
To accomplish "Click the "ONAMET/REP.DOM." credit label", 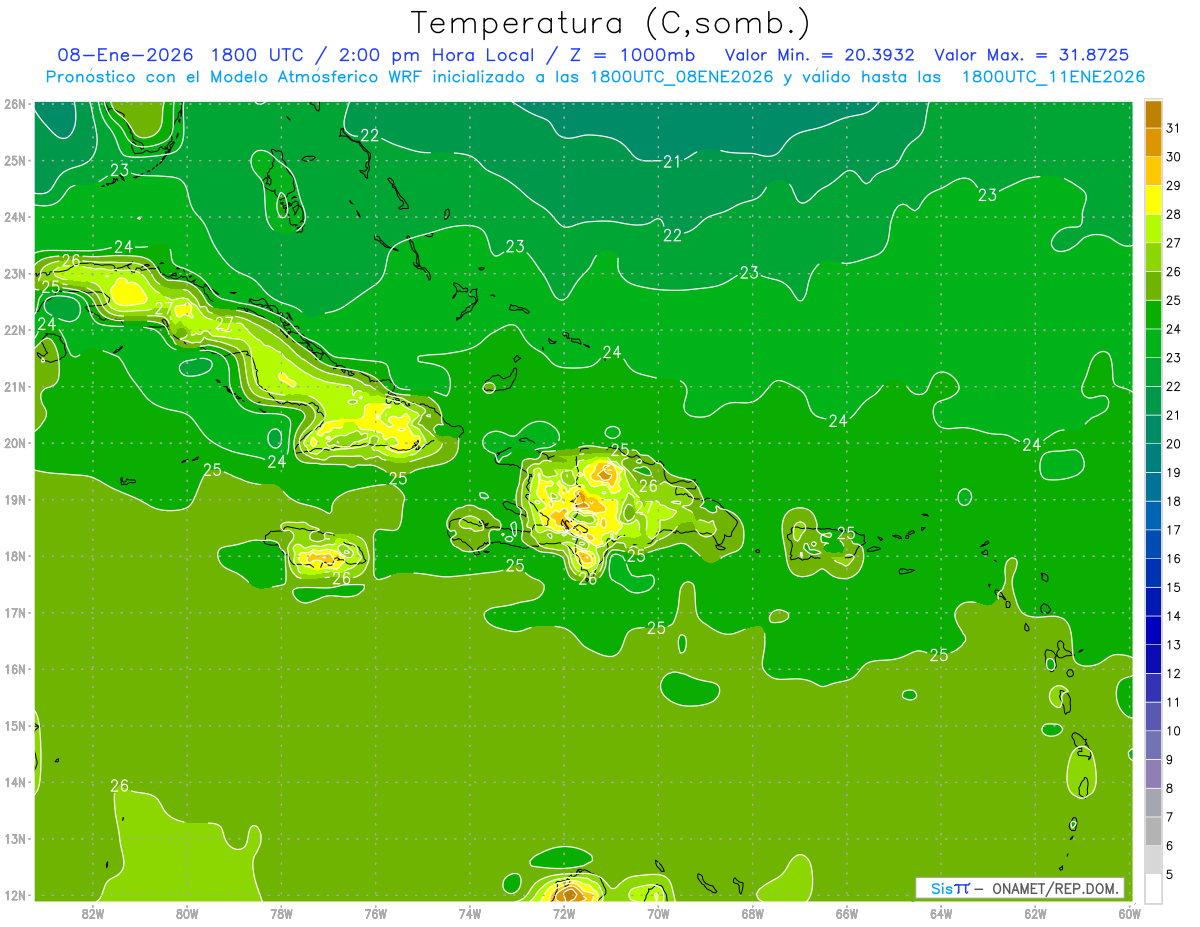I will pyautogui.click(x=1054, y=888).
